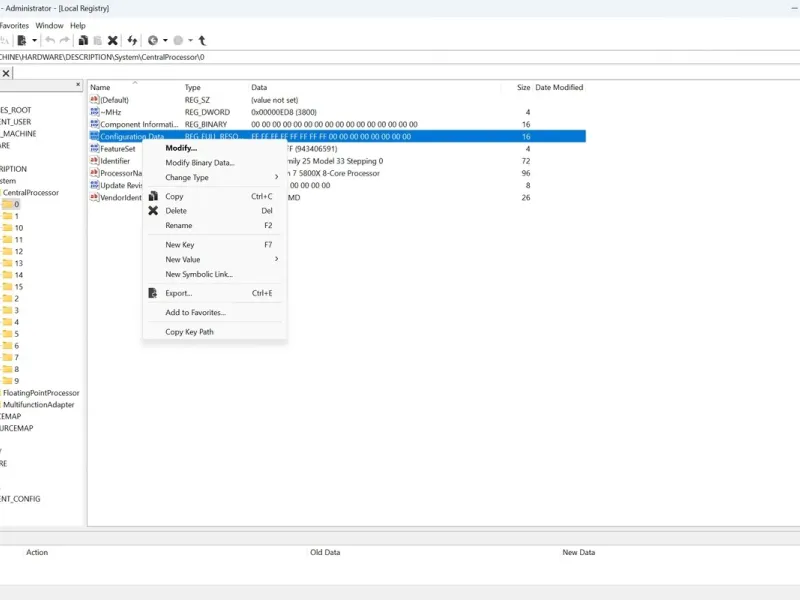Click the (Default) string value icon

pos(95,100)
